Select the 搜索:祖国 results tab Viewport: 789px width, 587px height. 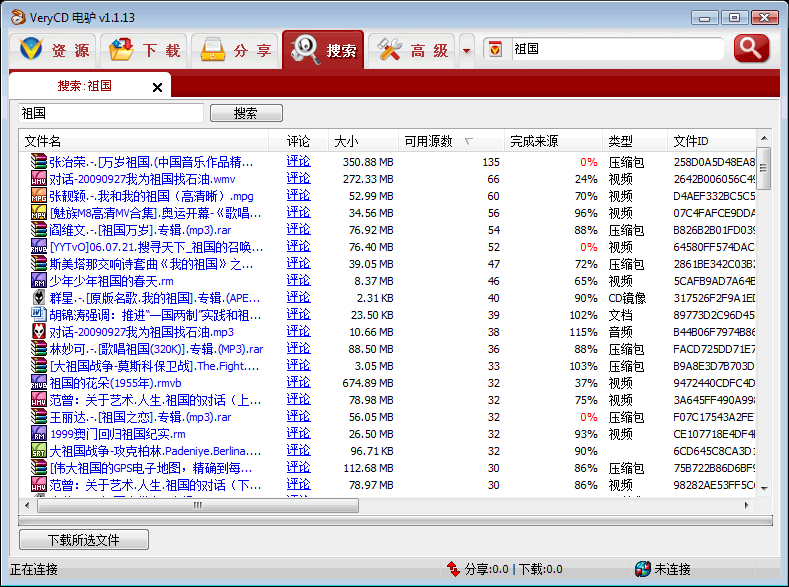coord(85,86)
